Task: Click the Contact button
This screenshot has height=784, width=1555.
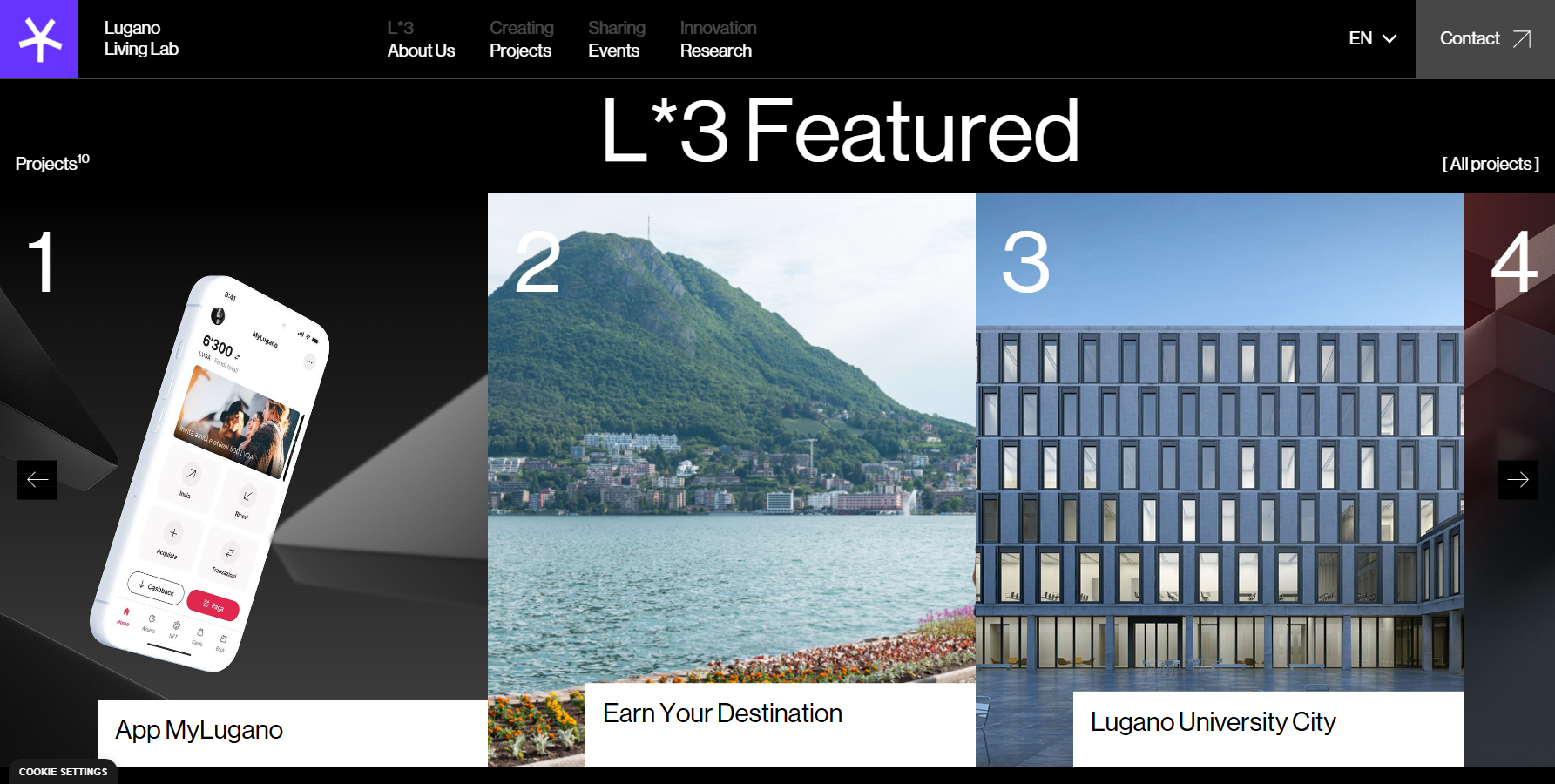Action: click(1485, 39)
